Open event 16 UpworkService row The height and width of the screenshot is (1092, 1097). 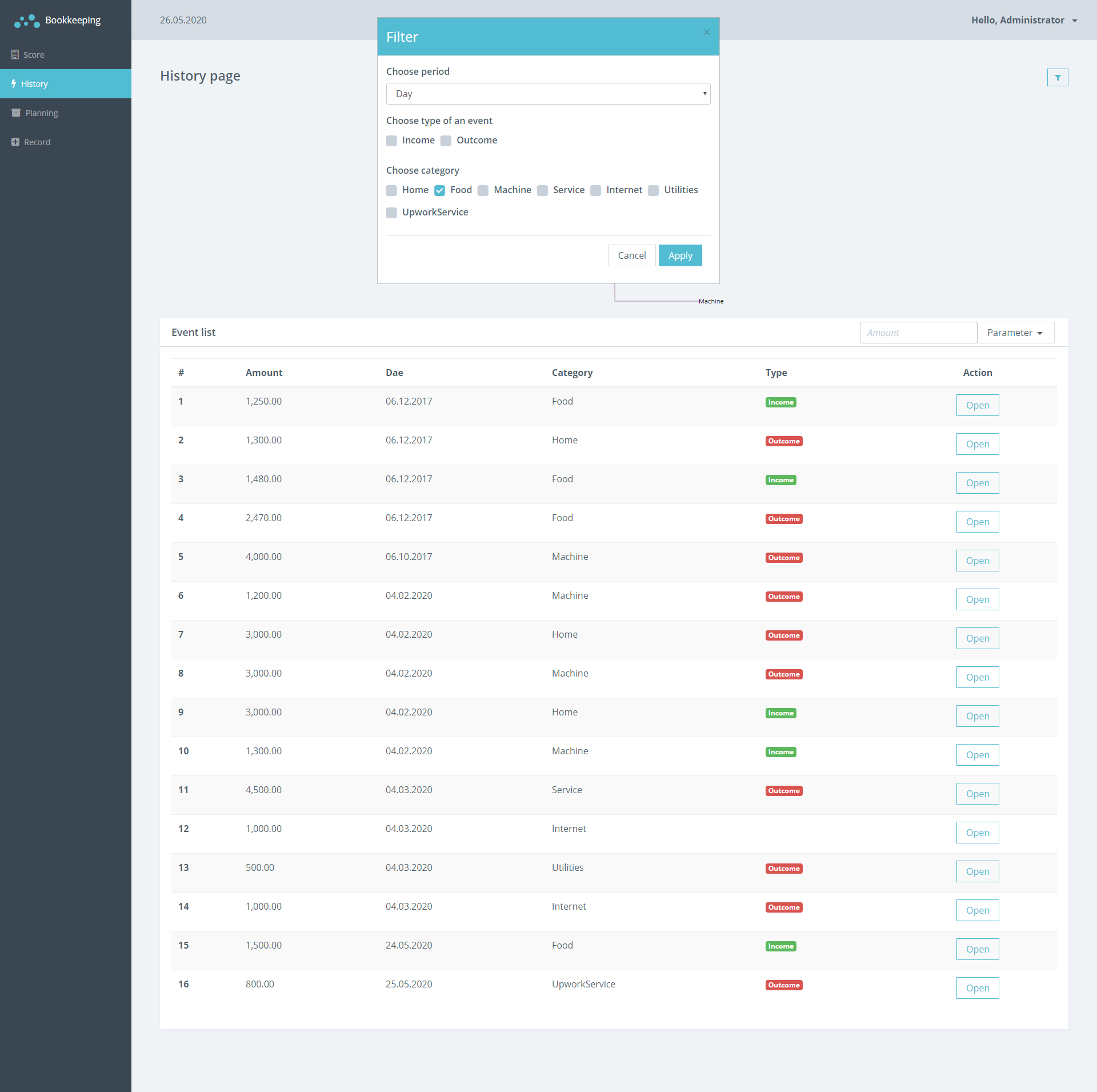pos(977,989)
